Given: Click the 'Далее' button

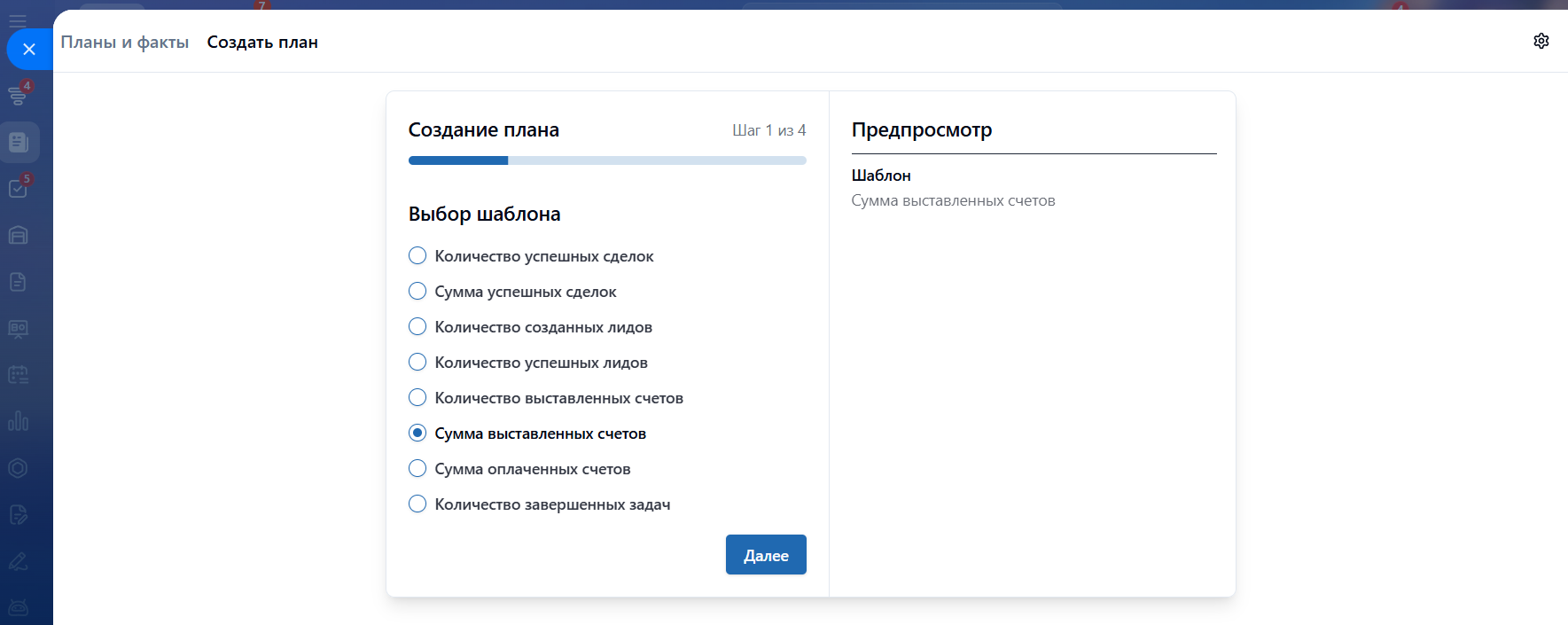Looking at the screenshot, I should pyautogui.click(x=765, y=555).
